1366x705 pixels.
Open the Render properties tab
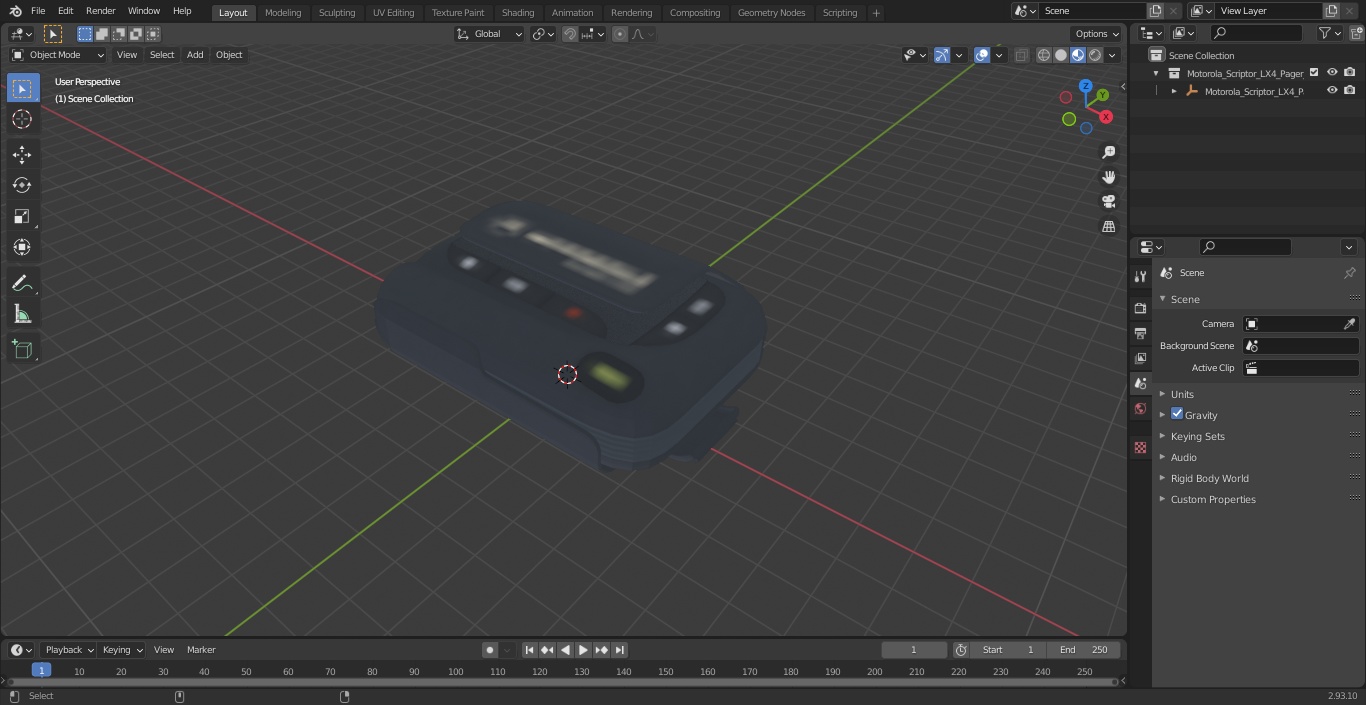pos(1140,308)
